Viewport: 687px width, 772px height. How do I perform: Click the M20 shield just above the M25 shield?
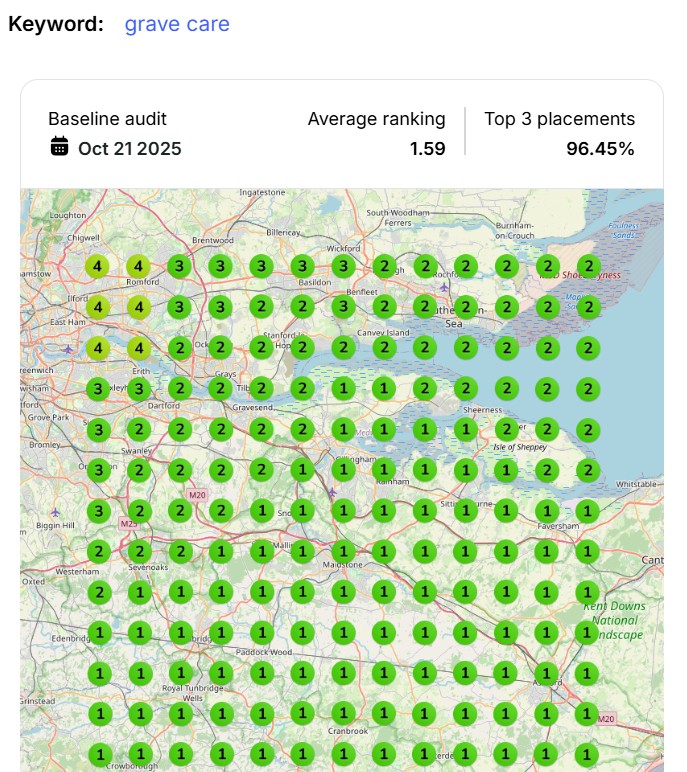(196, 495)
